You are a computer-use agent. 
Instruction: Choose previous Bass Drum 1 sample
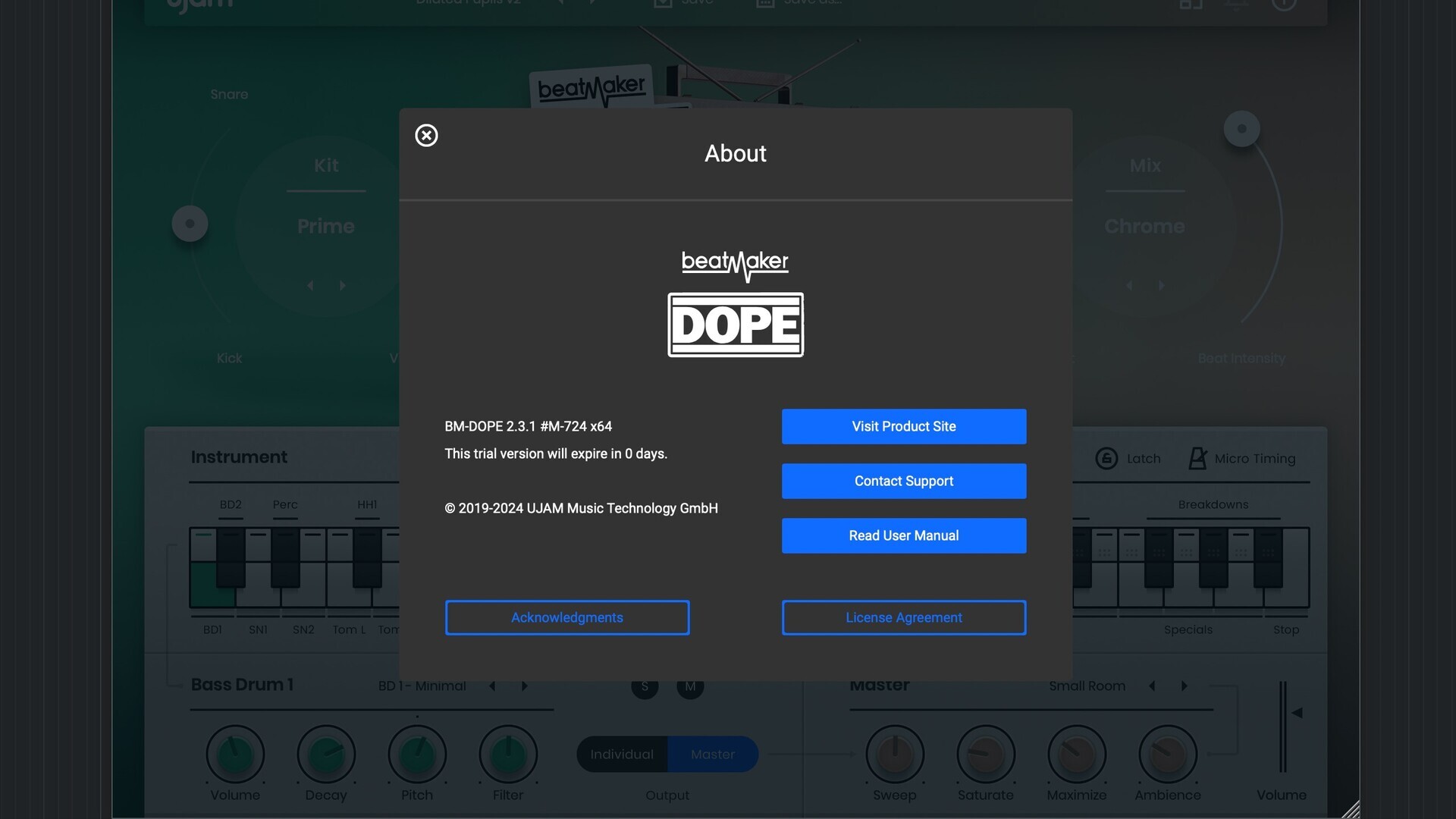coord(492,686)
